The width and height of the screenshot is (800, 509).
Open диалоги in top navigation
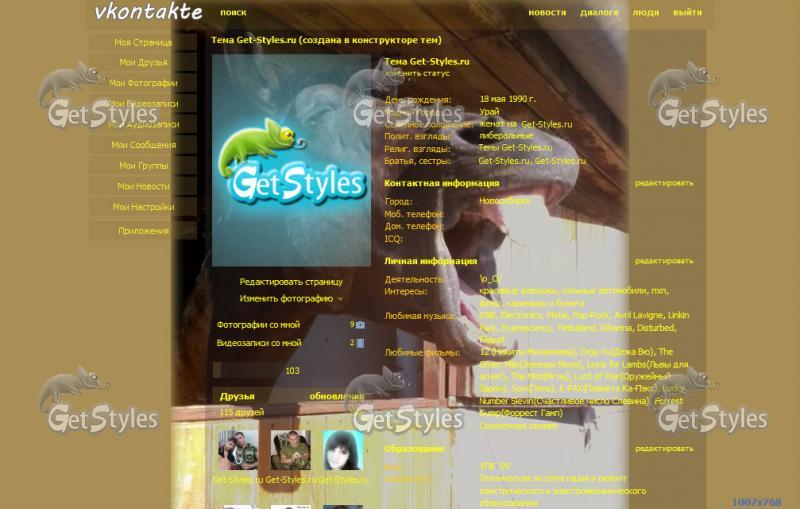coord(599,12)
